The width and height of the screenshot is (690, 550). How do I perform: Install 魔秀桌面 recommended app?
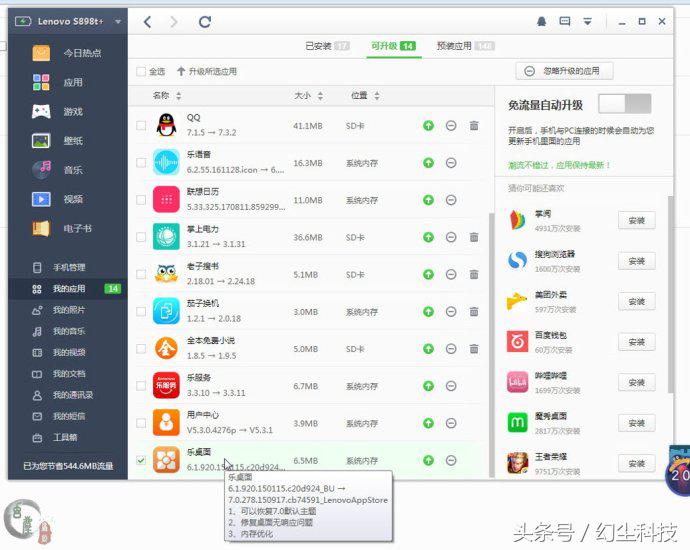636,423
